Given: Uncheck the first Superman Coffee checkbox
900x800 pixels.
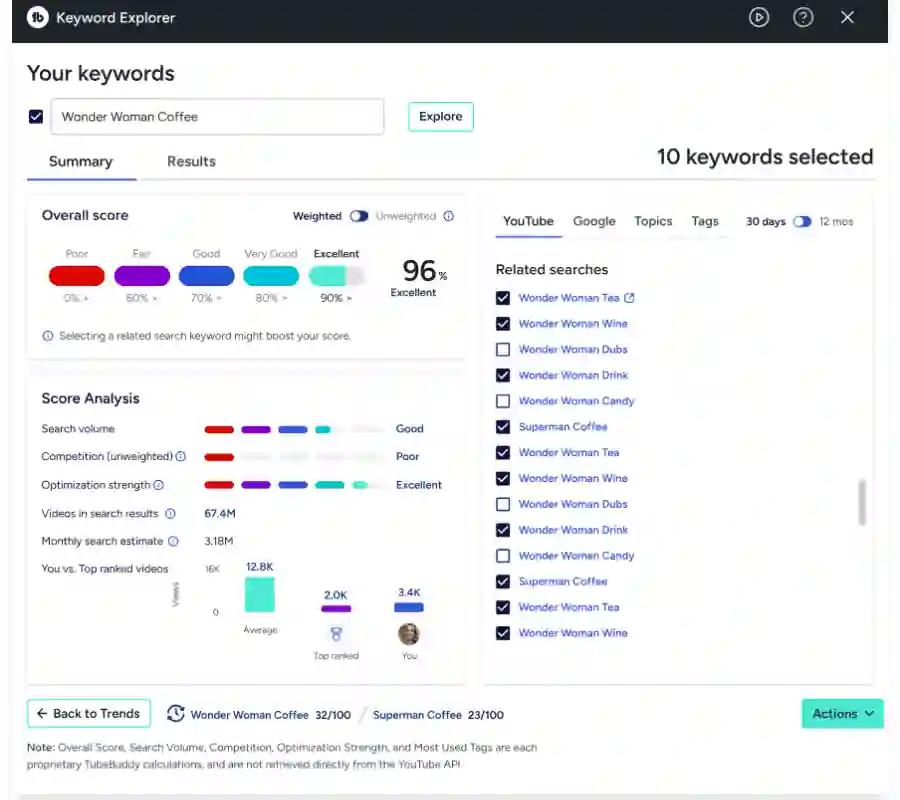Looking at the screenshot, I should [x=503, y=427].
